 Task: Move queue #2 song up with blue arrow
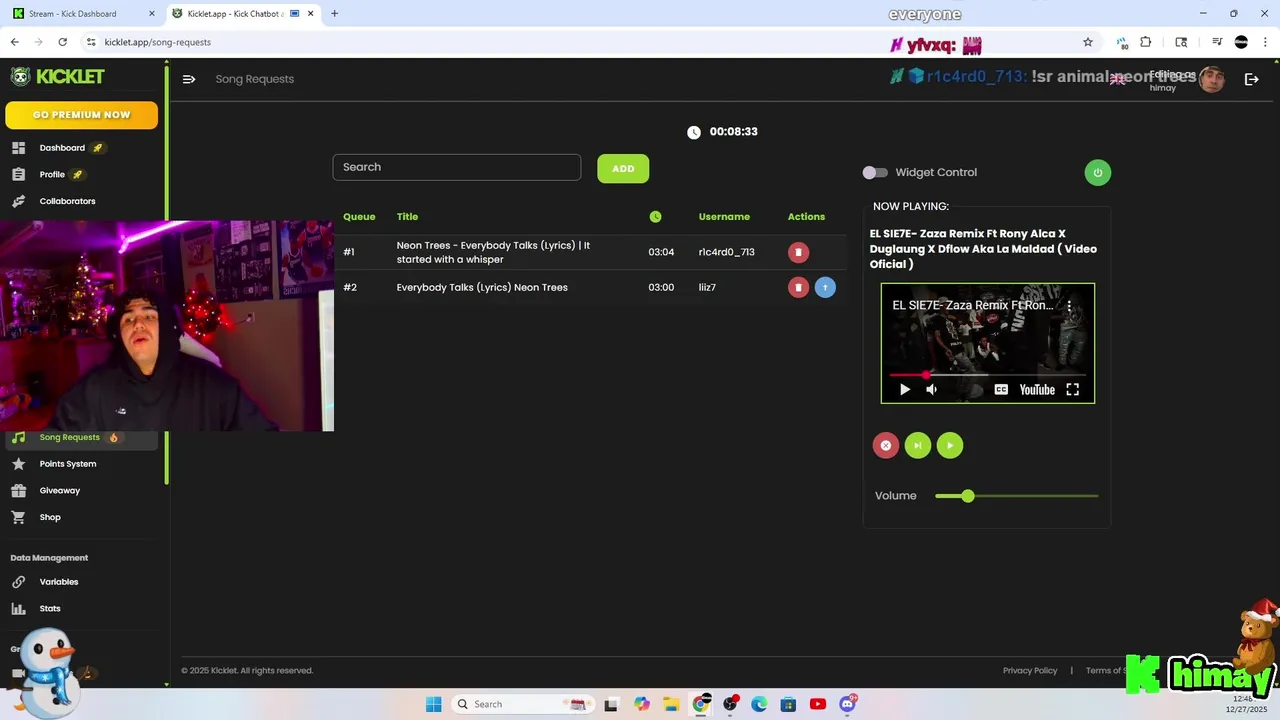[x=825, y=287]
